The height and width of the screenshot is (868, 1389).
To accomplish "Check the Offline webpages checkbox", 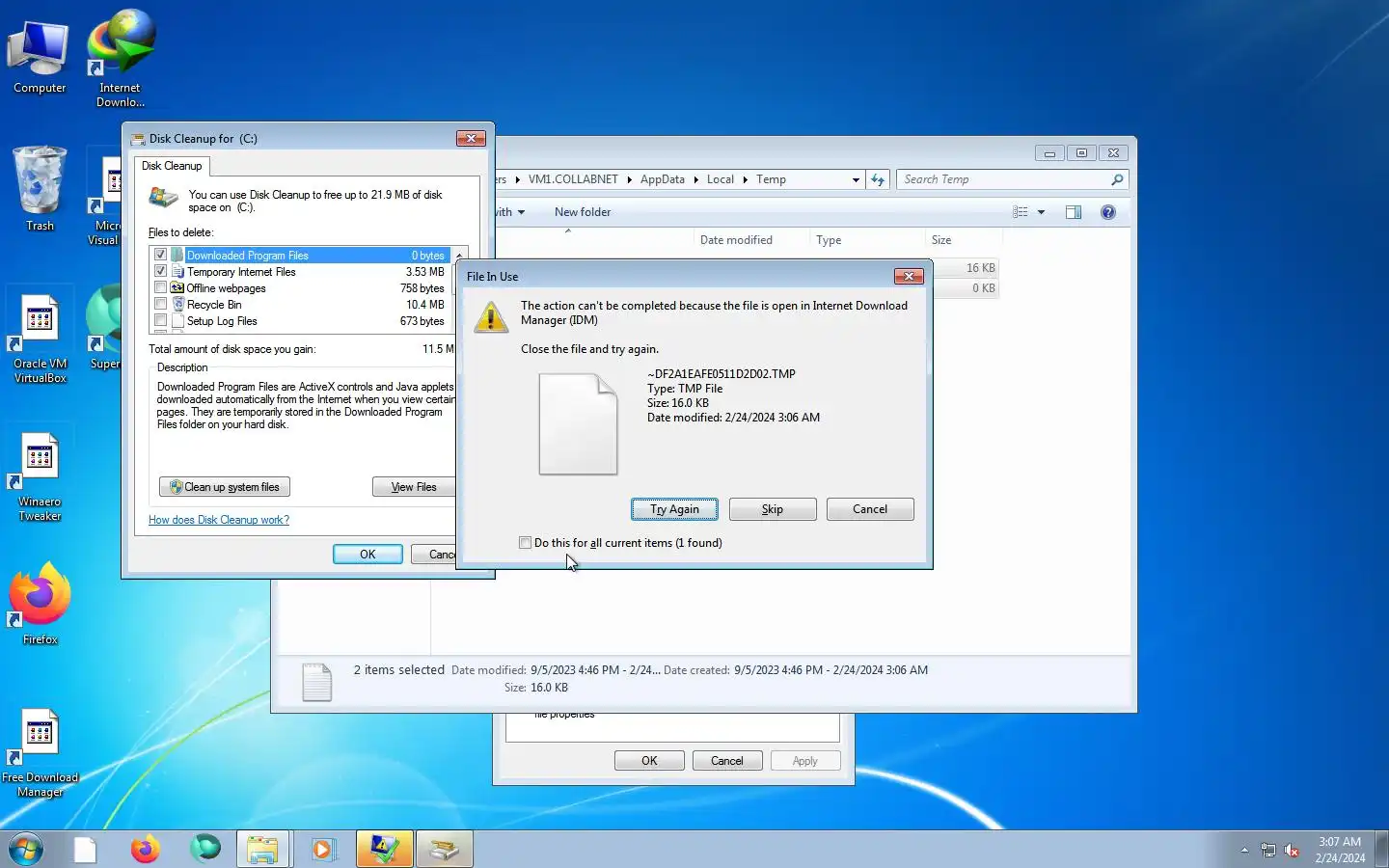I will (160, 288).
